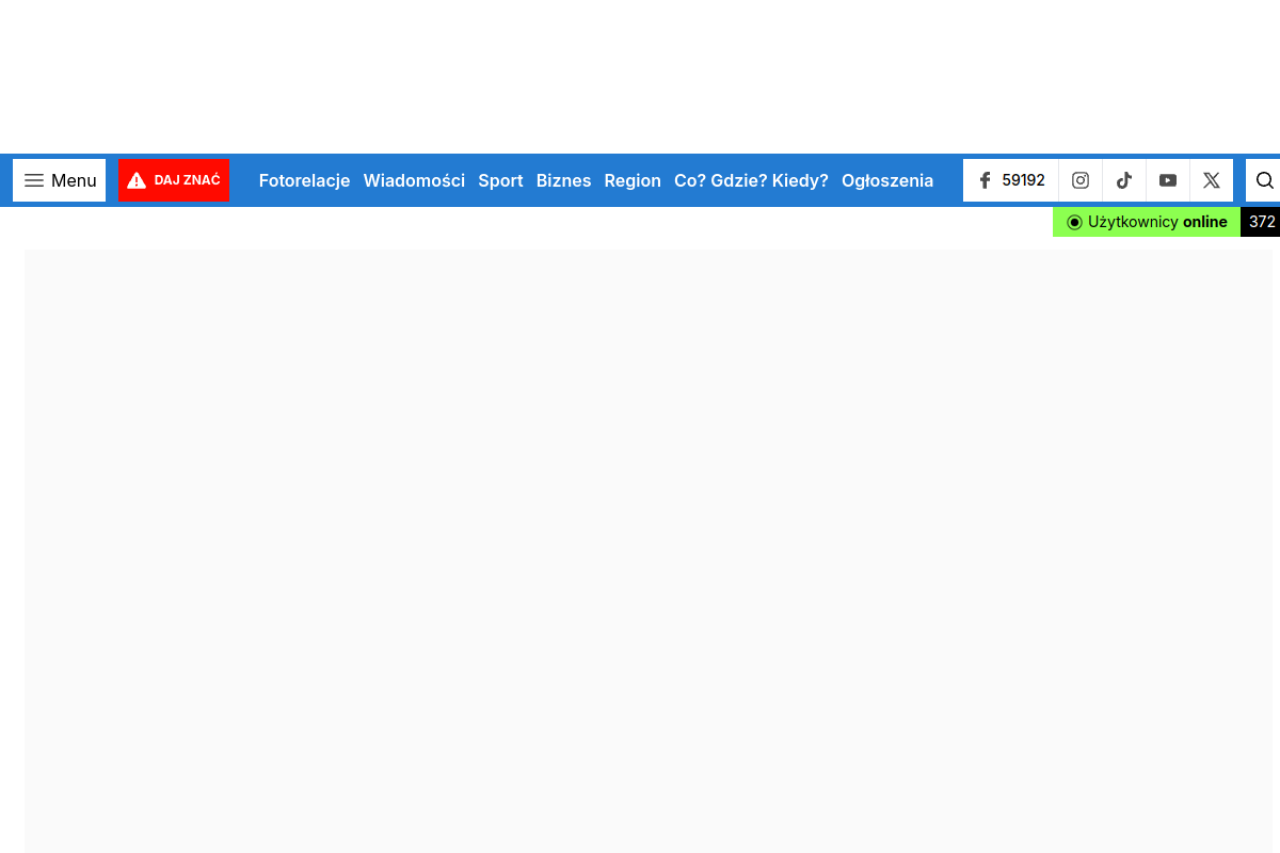
Task: Navigate to the Region section
Action: tap(632, 180)
